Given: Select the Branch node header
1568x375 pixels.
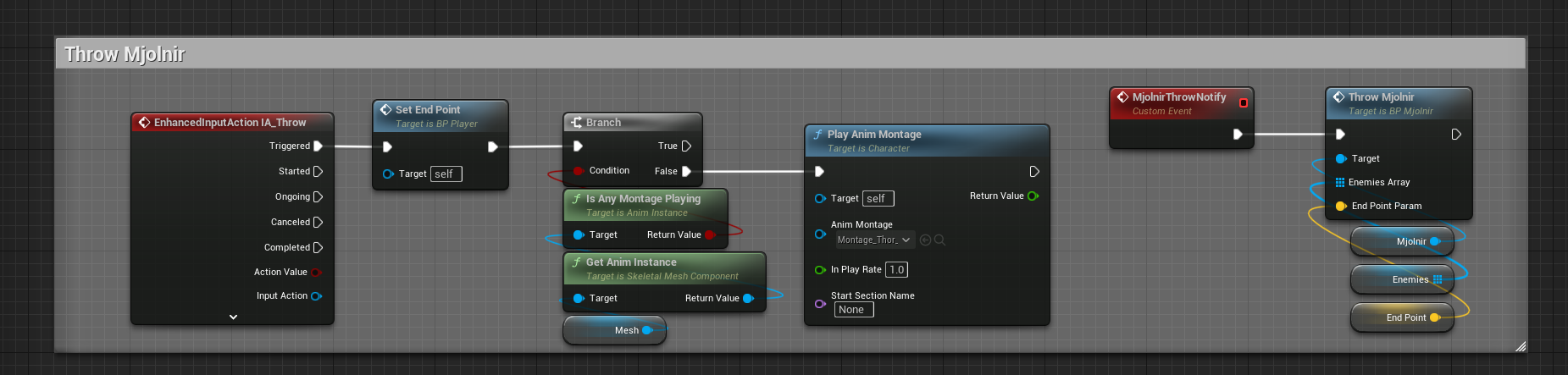Looking at the screenshot, I should click(x=633, y=123).
